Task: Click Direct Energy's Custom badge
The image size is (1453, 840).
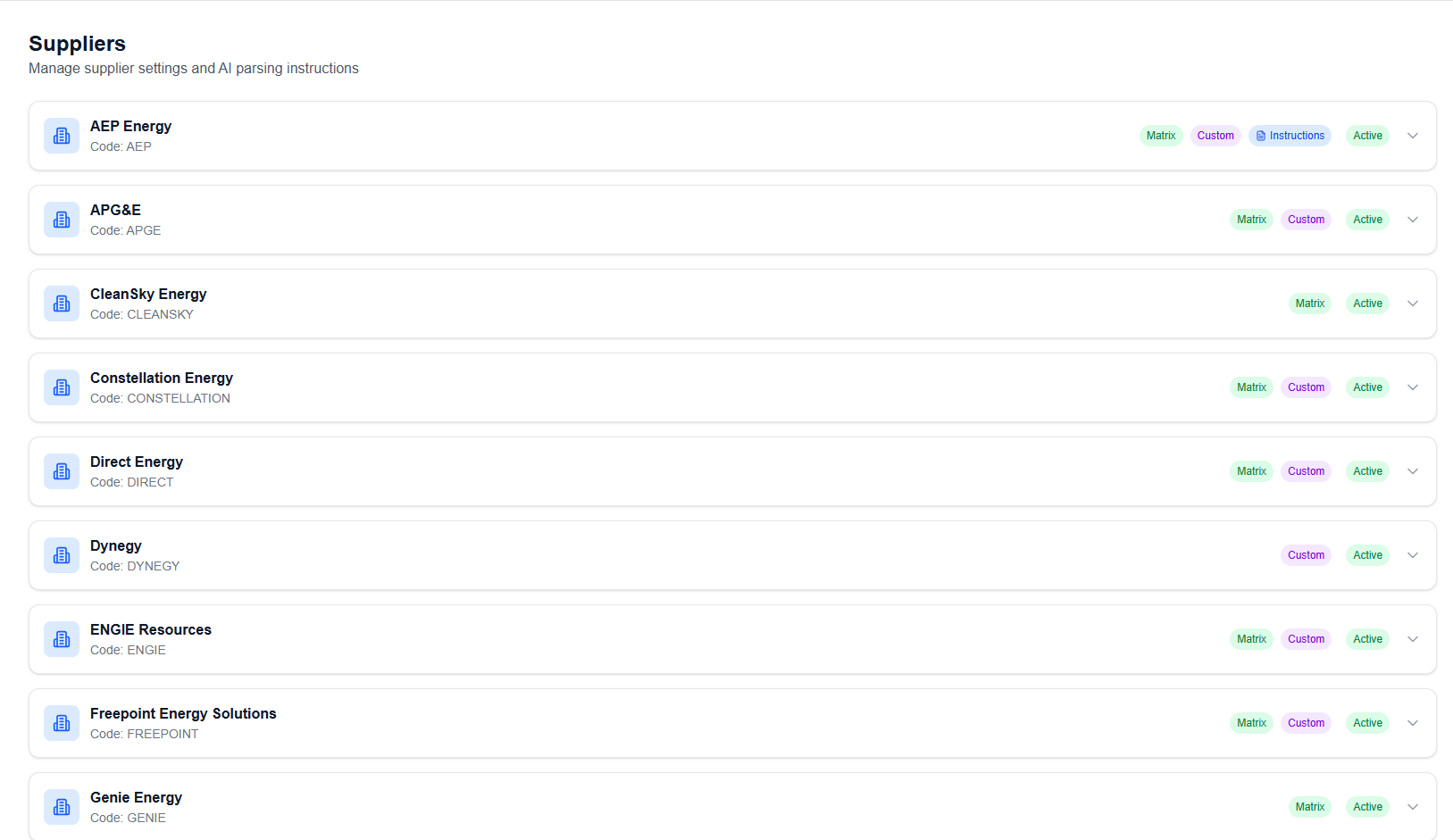Action: pos(1306,471)
